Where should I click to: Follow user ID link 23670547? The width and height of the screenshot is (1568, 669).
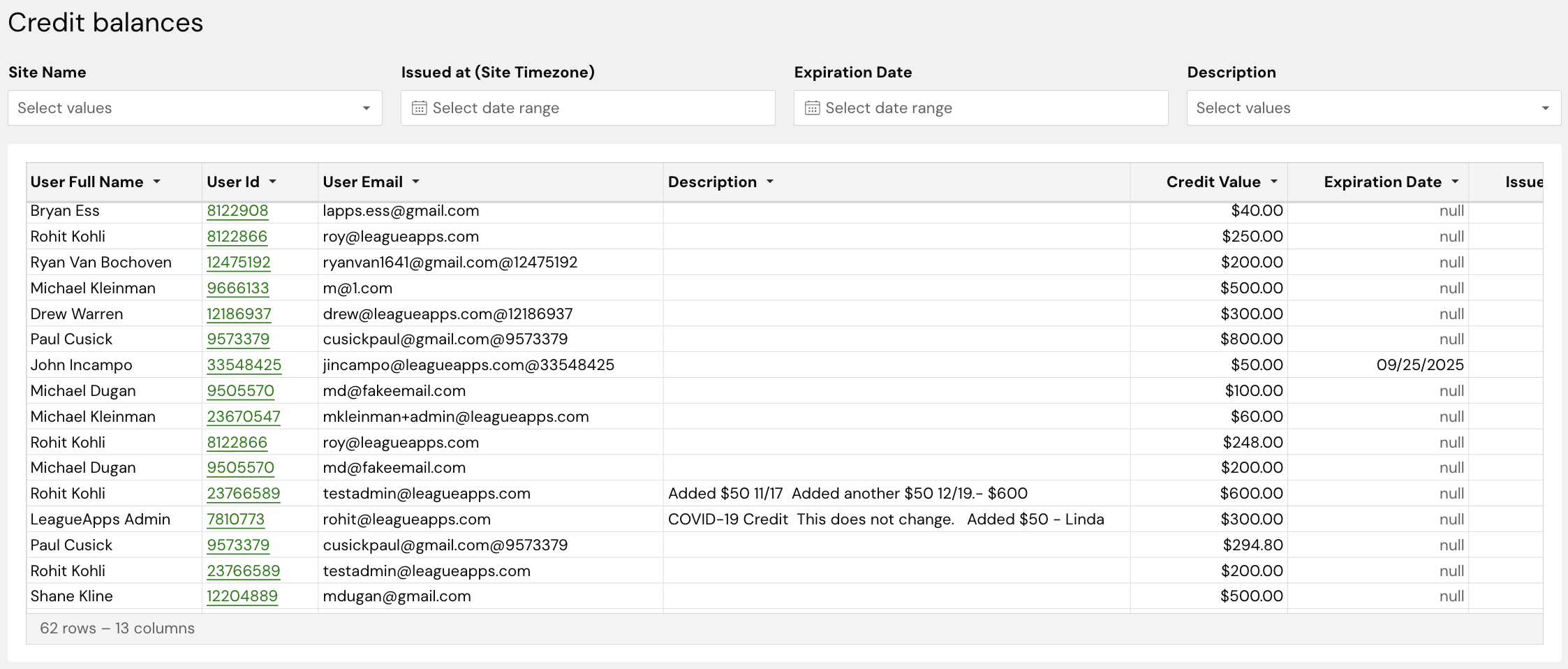(244, 417)
